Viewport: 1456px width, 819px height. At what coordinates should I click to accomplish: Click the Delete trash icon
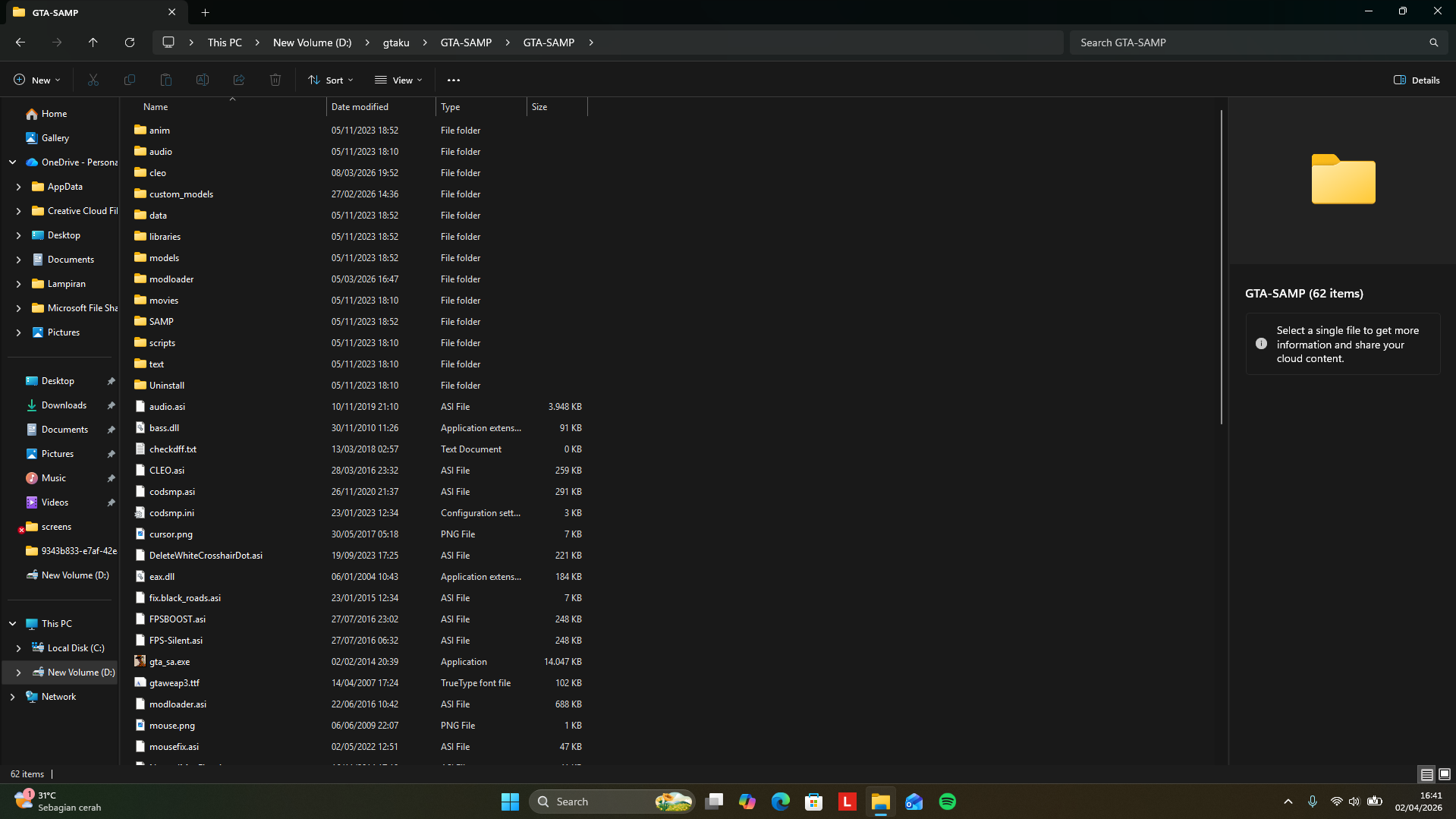tap(275, 80)
